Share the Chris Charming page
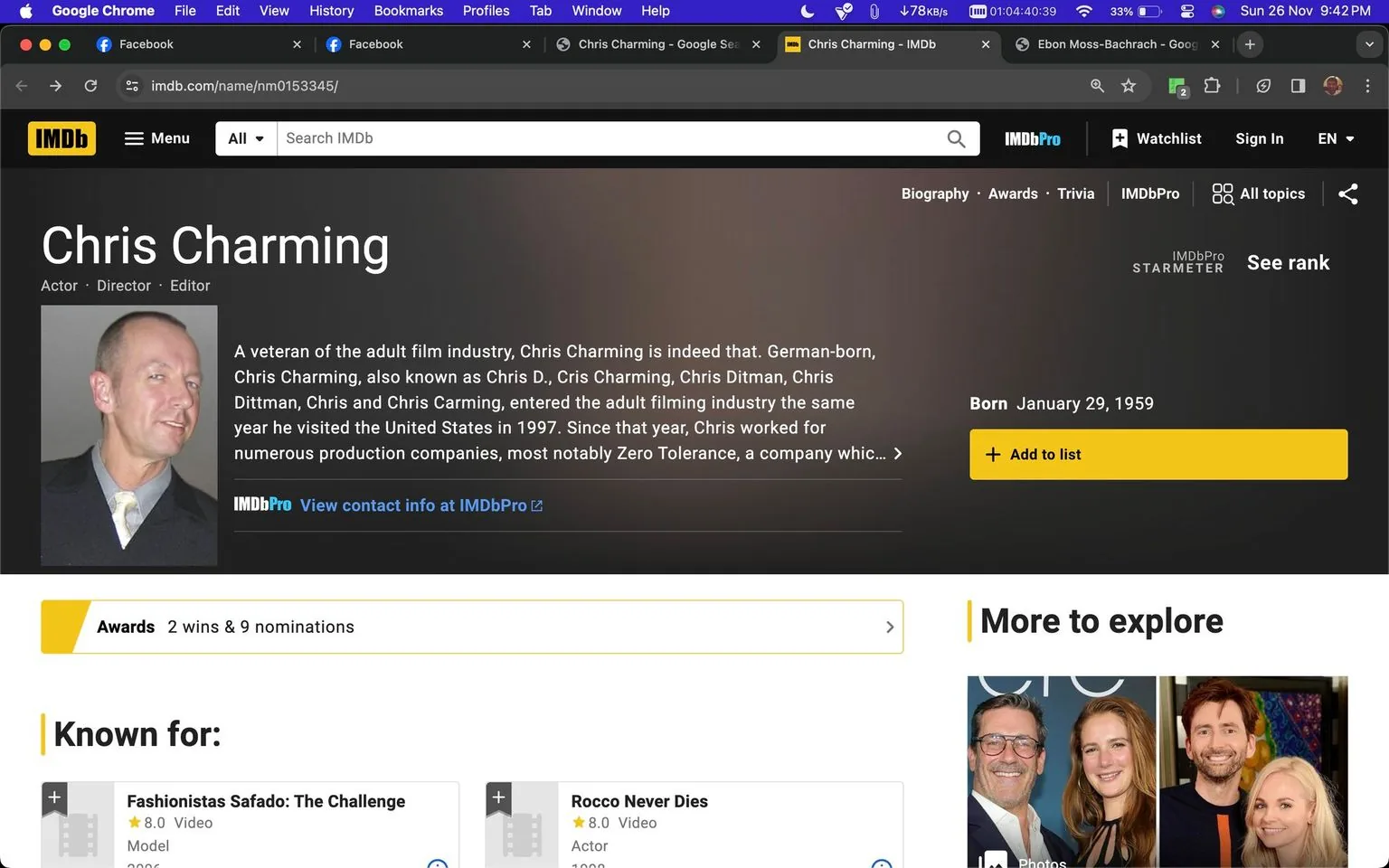1389x868 pixels. click(x=1348, y=193)
